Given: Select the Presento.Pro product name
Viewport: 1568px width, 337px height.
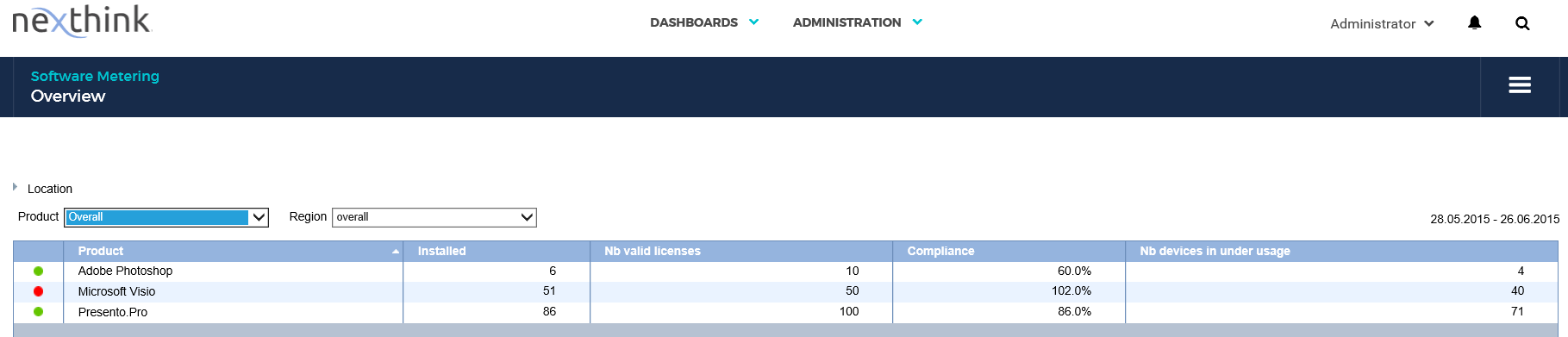Looking at the screenshot, I should coord(112,312).
